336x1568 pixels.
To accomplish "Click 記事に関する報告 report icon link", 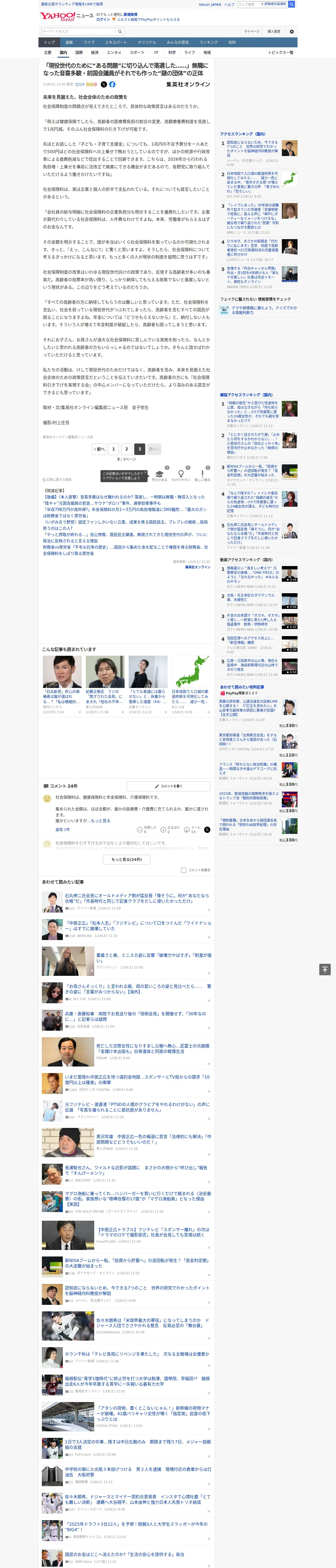I will (57, 480).
